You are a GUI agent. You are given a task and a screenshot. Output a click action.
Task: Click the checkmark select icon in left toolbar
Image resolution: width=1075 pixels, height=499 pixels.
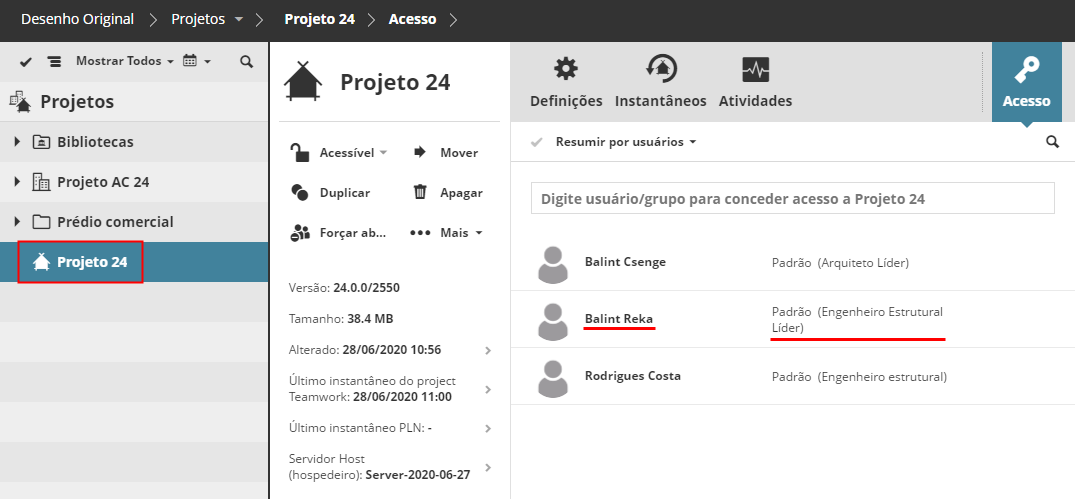[26, 62]
